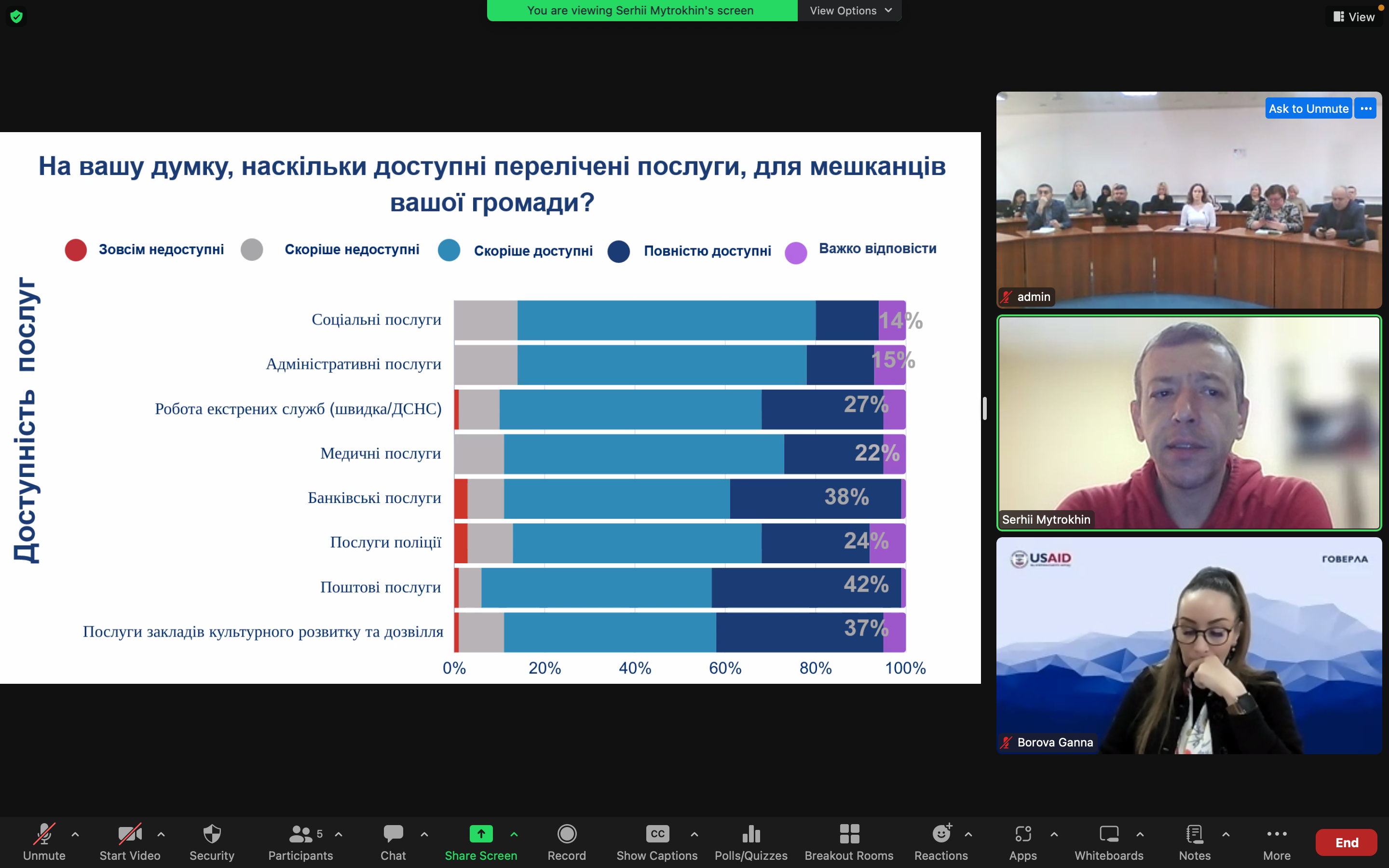
Task: Click the gray 'Скоріше недоступні' legend dot
Action: (x=252, y=249)
